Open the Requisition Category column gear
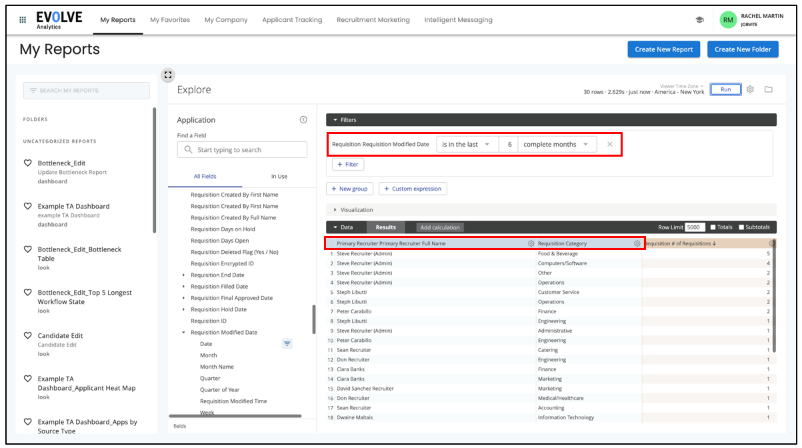Image resolution: width=802 pixels, height=448 pixels. 637,243
